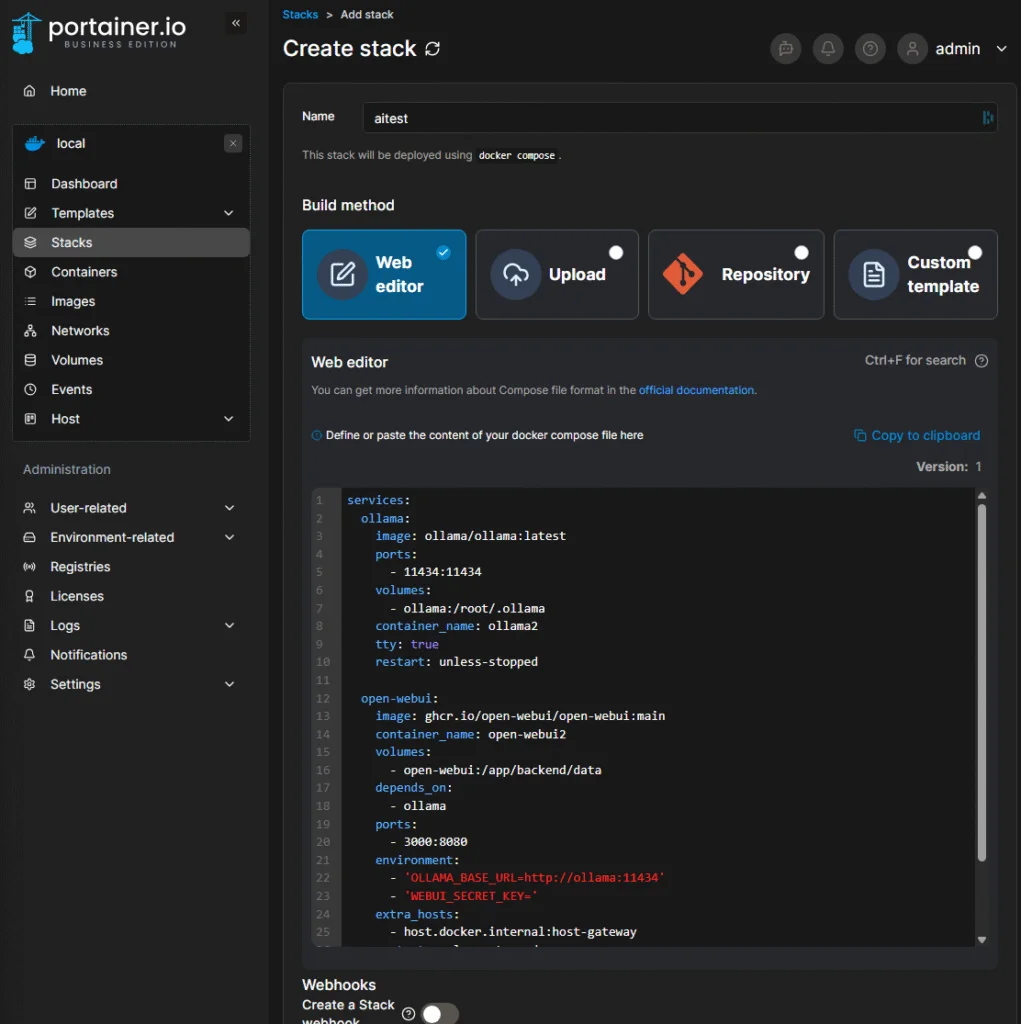Click the Networks nodes icon
1021x1024 pixels.
coord(30,330)
